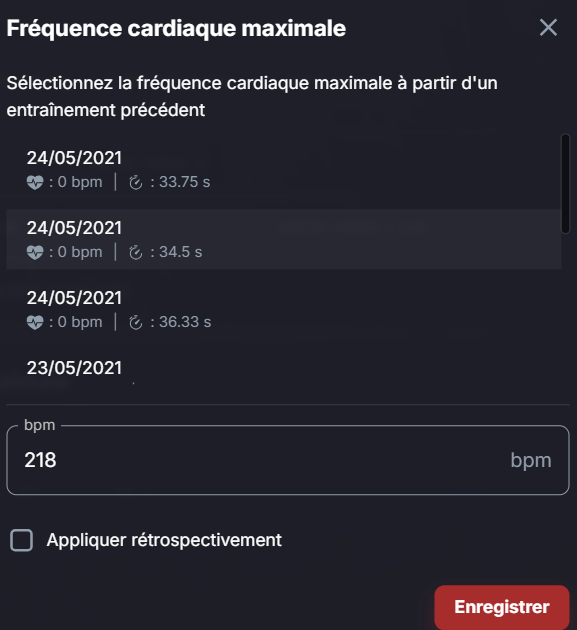This screenshot has height=630, width=577.
Task: Click the 36.33 s duration text
Action: point(185,322)
